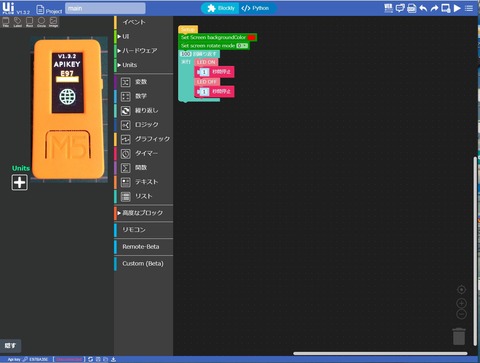Zoom in the Blockly workspace
Viewport: 480px width, 363px height.
click(x=461, y=303)
